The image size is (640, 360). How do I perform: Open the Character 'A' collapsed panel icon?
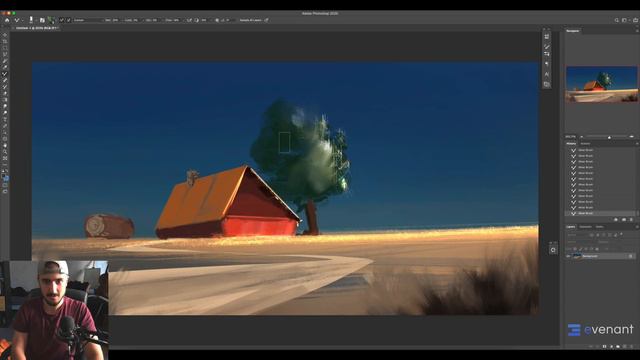[x=547, y=74]
